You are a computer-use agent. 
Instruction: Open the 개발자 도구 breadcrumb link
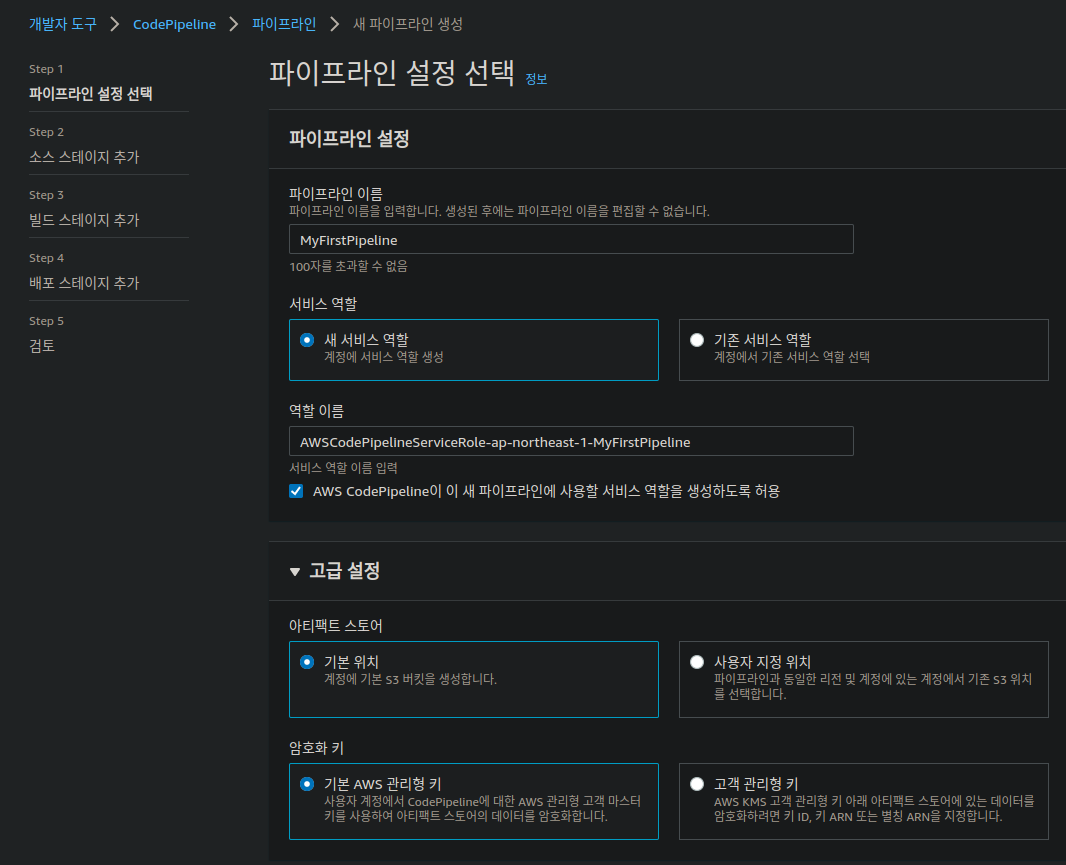point(63,24)
